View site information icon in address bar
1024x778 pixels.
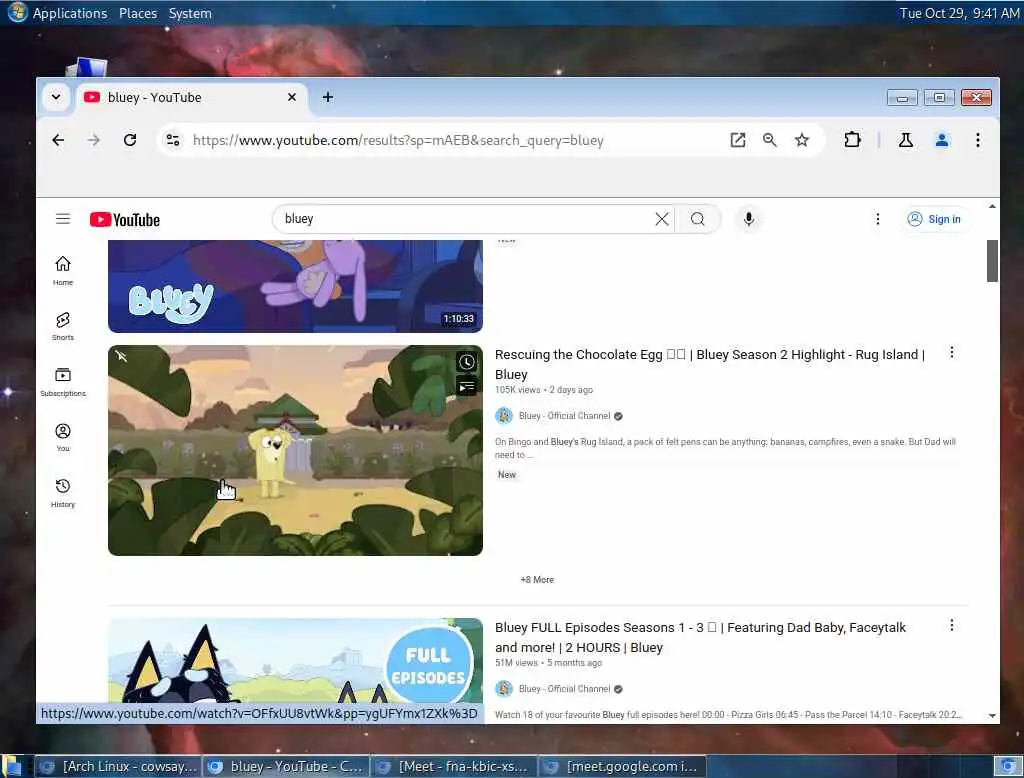[173, 140]
